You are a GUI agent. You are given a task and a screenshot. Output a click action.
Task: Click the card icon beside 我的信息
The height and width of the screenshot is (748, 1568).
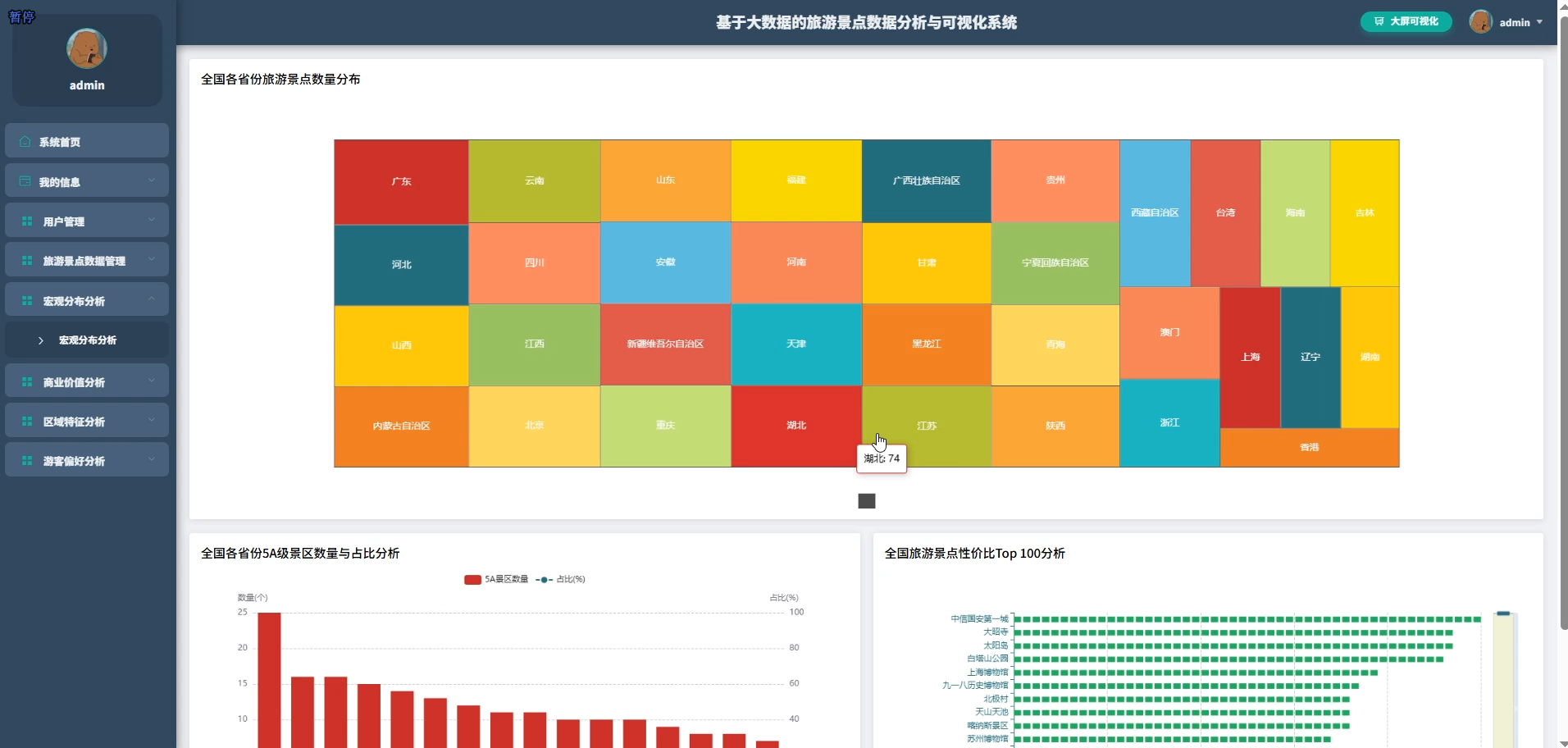point(25,181)
